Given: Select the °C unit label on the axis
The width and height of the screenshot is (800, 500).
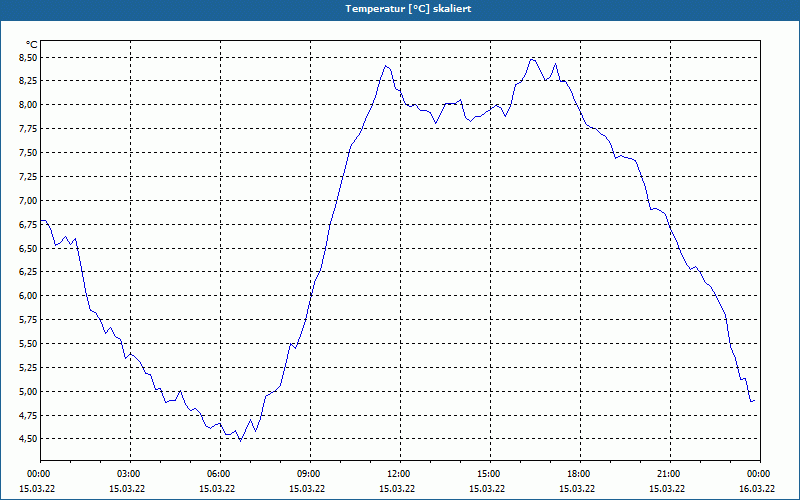Looking at the screenshot, I should pyautogui.click(x=32, y=45).
